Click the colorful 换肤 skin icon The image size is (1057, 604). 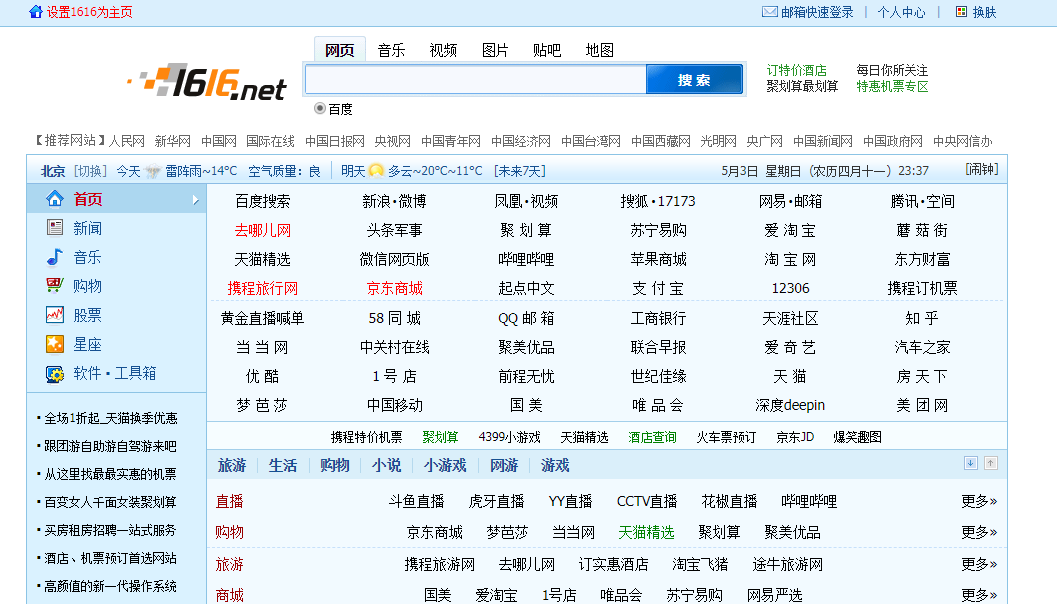coord(961,12)
